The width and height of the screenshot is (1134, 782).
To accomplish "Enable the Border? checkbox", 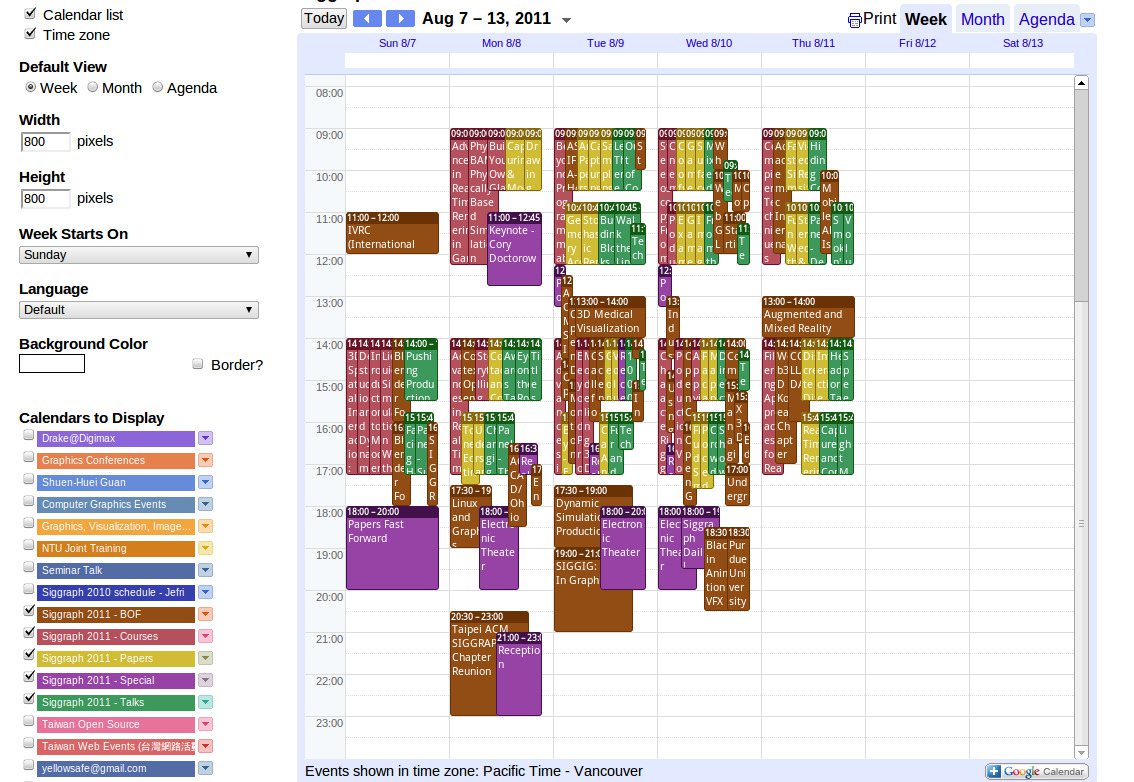I will click(197, 364).
